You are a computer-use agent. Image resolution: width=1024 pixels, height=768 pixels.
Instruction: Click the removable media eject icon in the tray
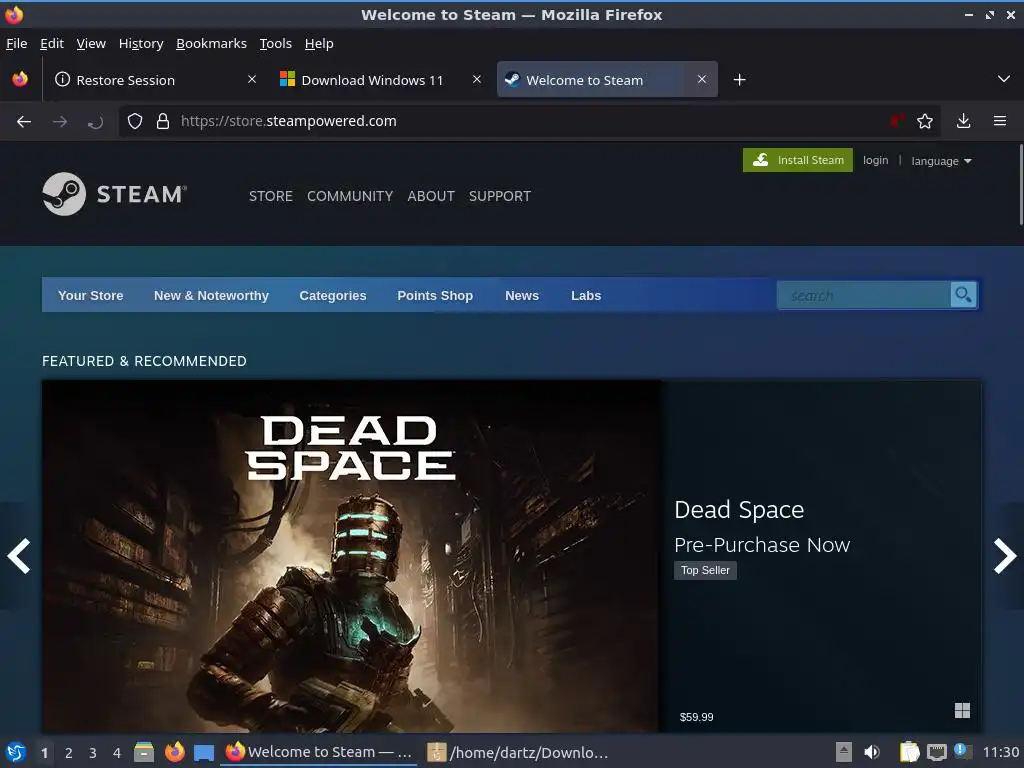pos(844,752)
